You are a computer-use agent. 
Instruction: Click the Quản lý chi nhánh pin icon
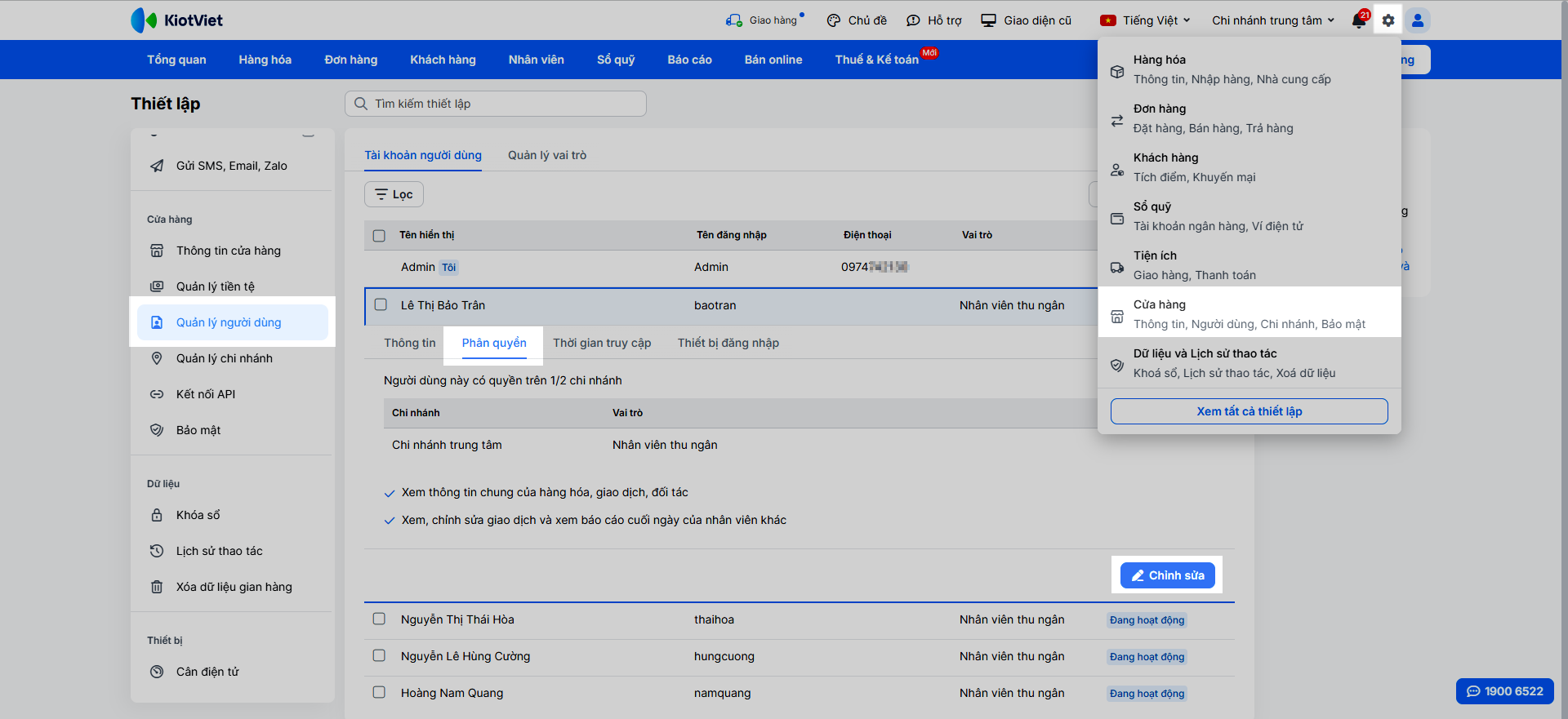click(157, 358)
